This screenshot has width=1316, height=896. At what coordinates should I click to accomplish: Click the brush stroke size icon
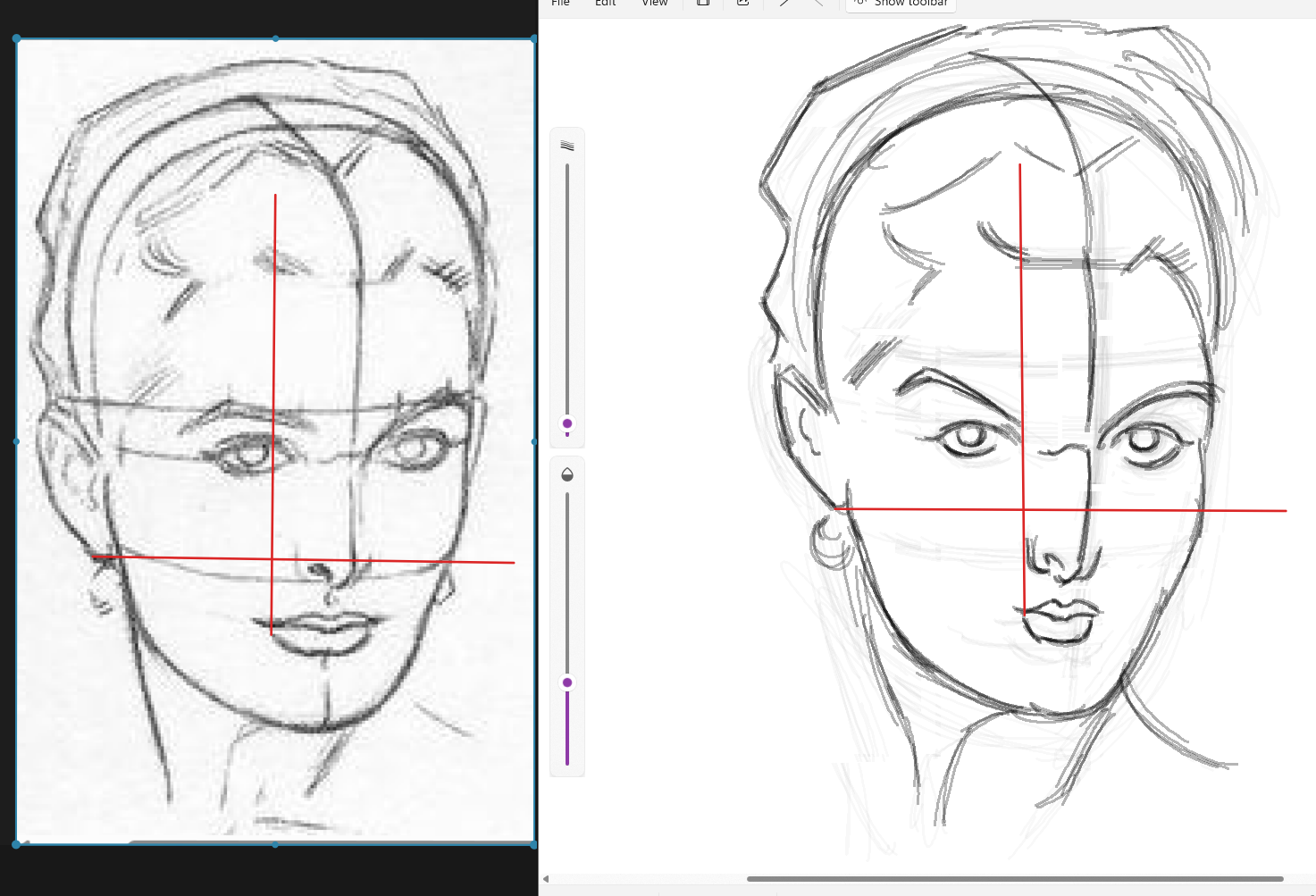click(567, 146)
